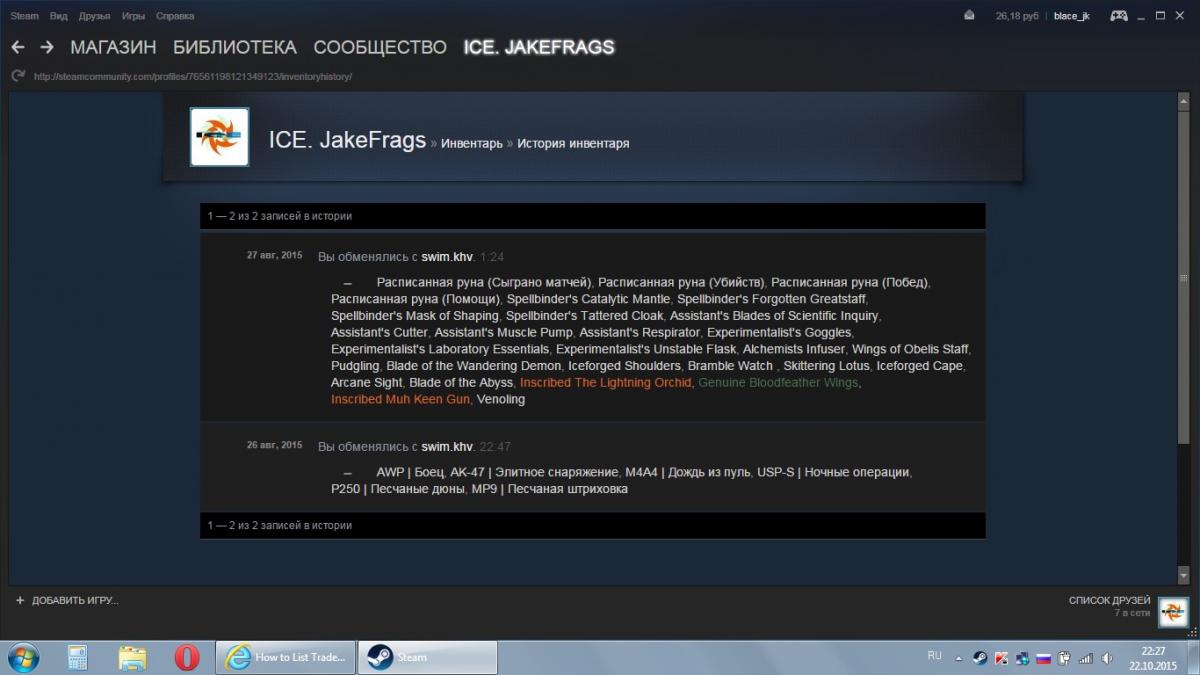1200x675 pixels.
Task: Click the 27 авг, 2015 date
Action: pos(274,255)
